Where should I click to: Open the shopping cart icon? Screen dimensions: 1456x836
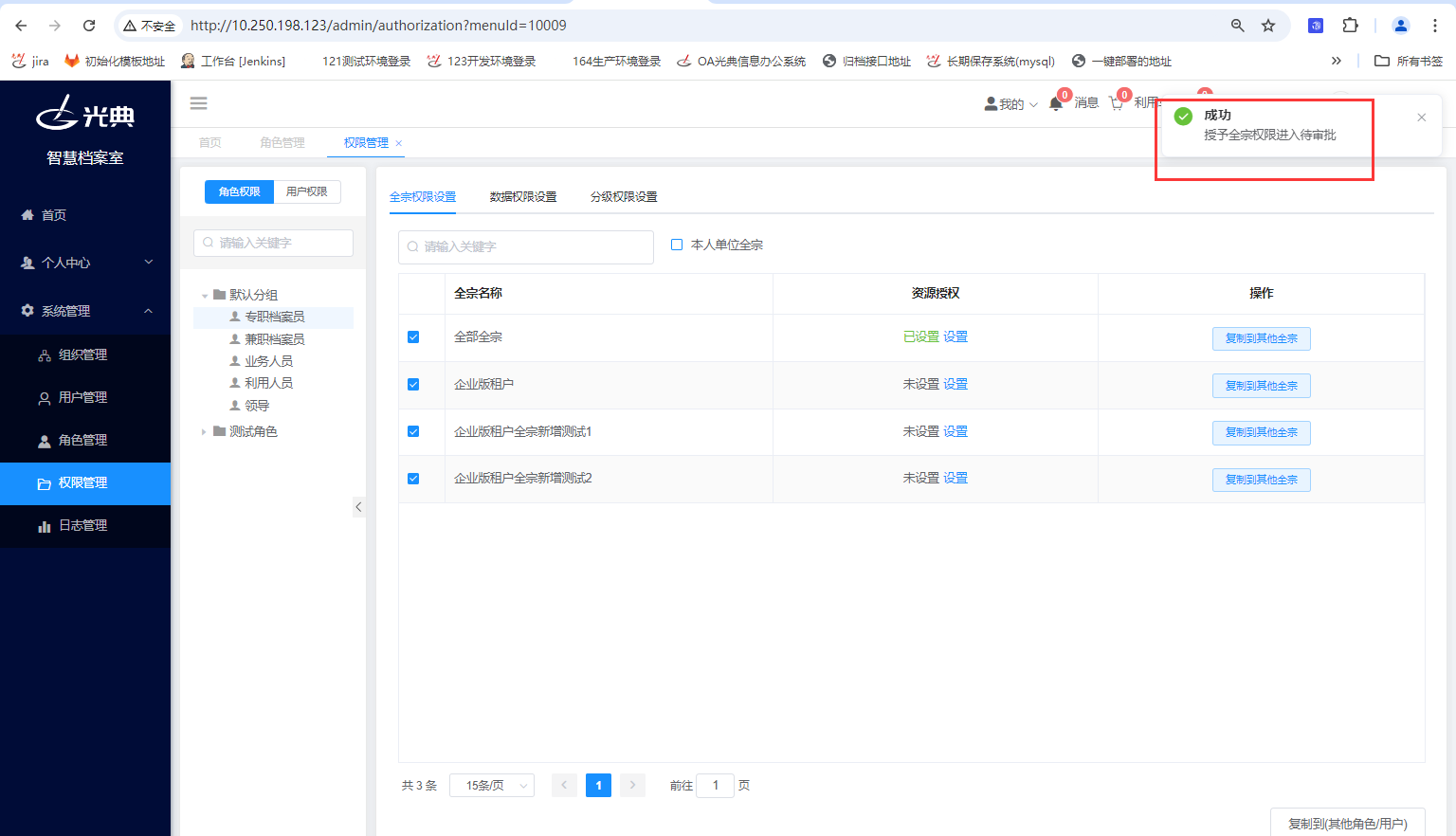[x=1116, y=103]
